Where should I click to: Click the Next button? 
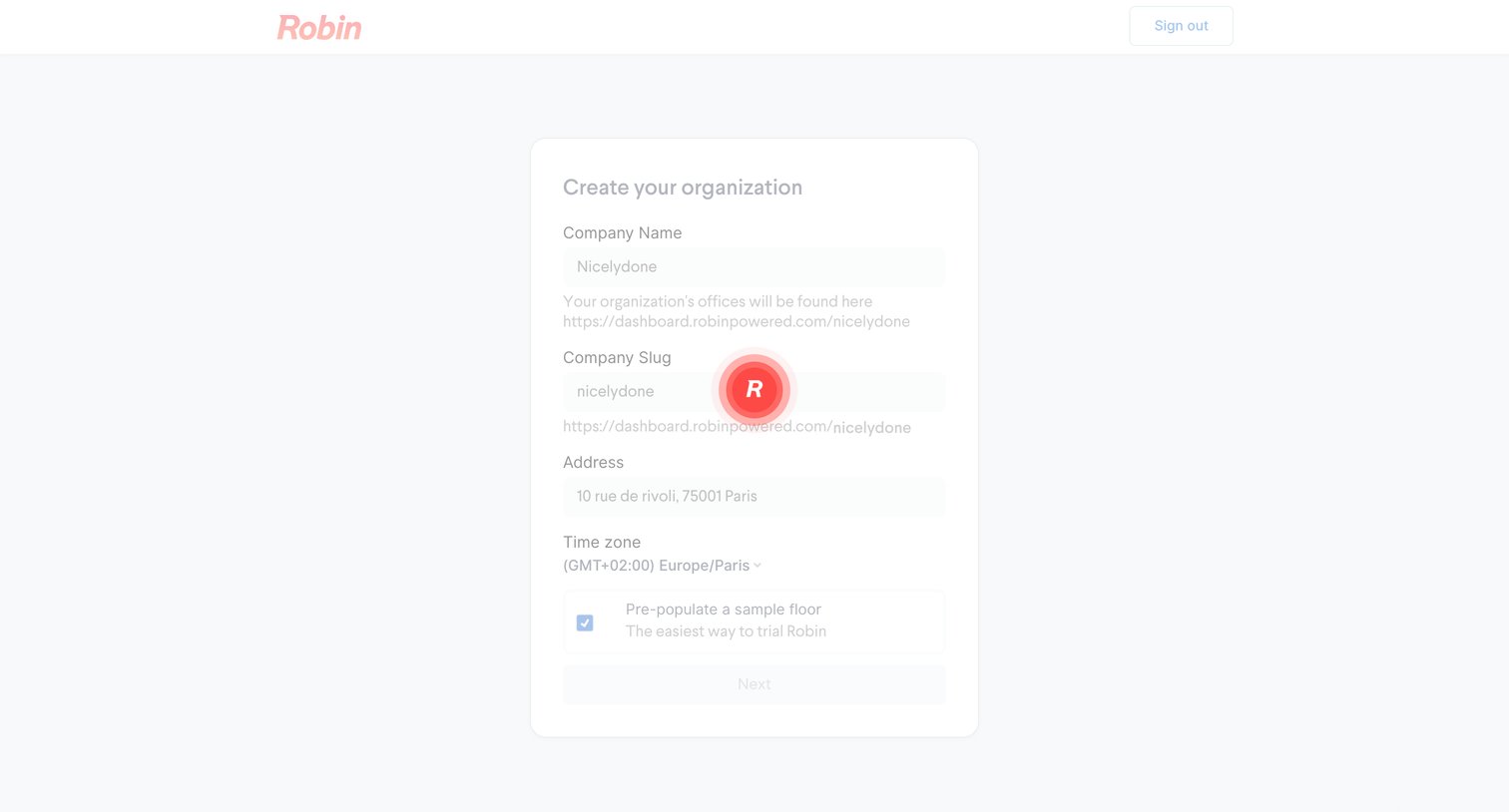(754, 684)
